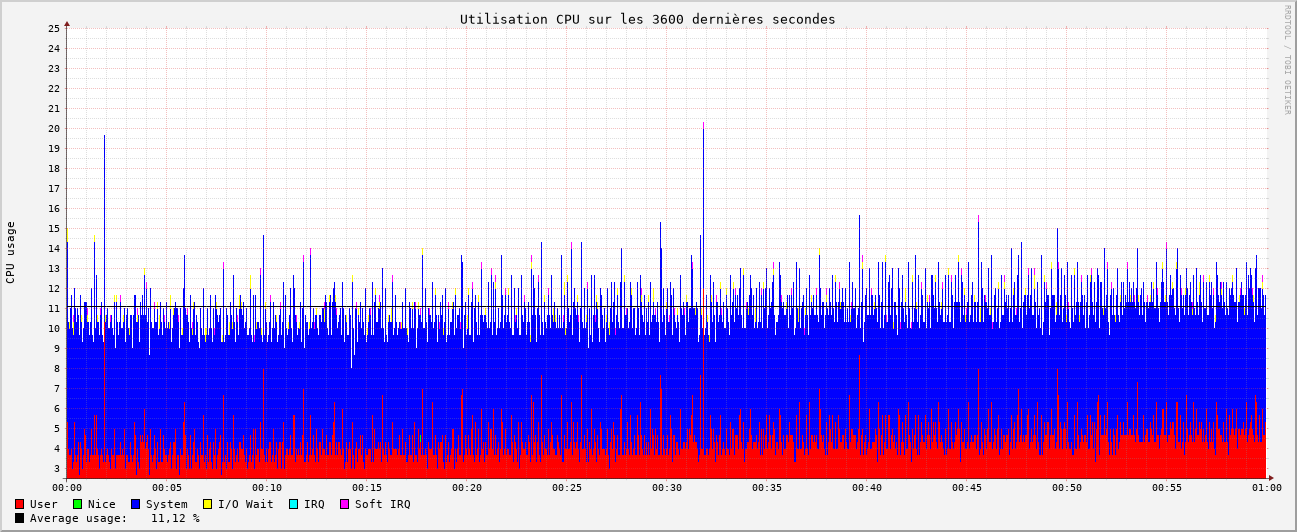Click the 01:00 time axis label
This screenshot has width=1297, height=532.
tap(1267, 488)
